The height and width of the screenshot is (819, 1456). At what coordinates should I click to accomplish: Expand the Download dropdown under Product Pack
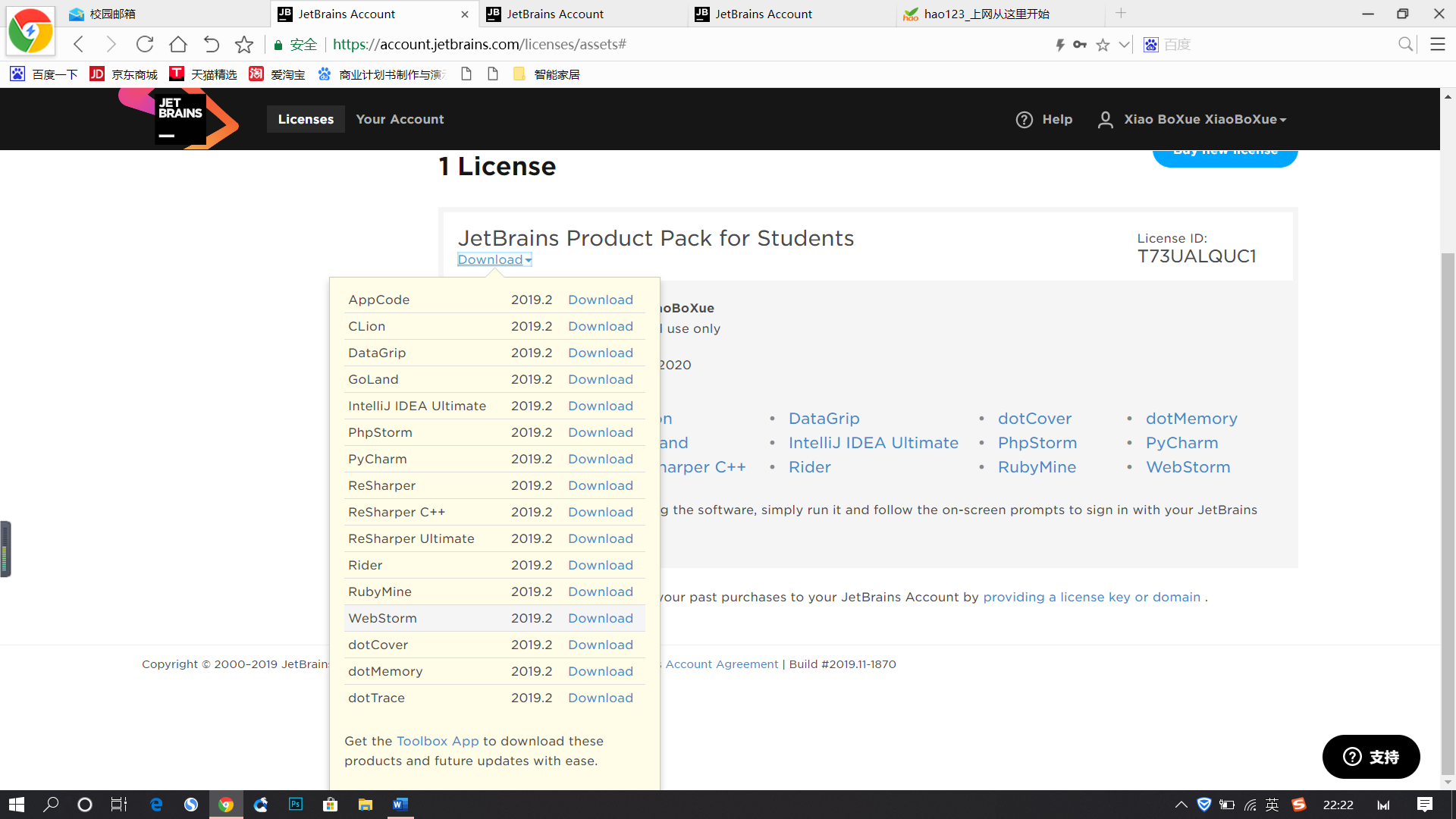(x=494, y=259)
